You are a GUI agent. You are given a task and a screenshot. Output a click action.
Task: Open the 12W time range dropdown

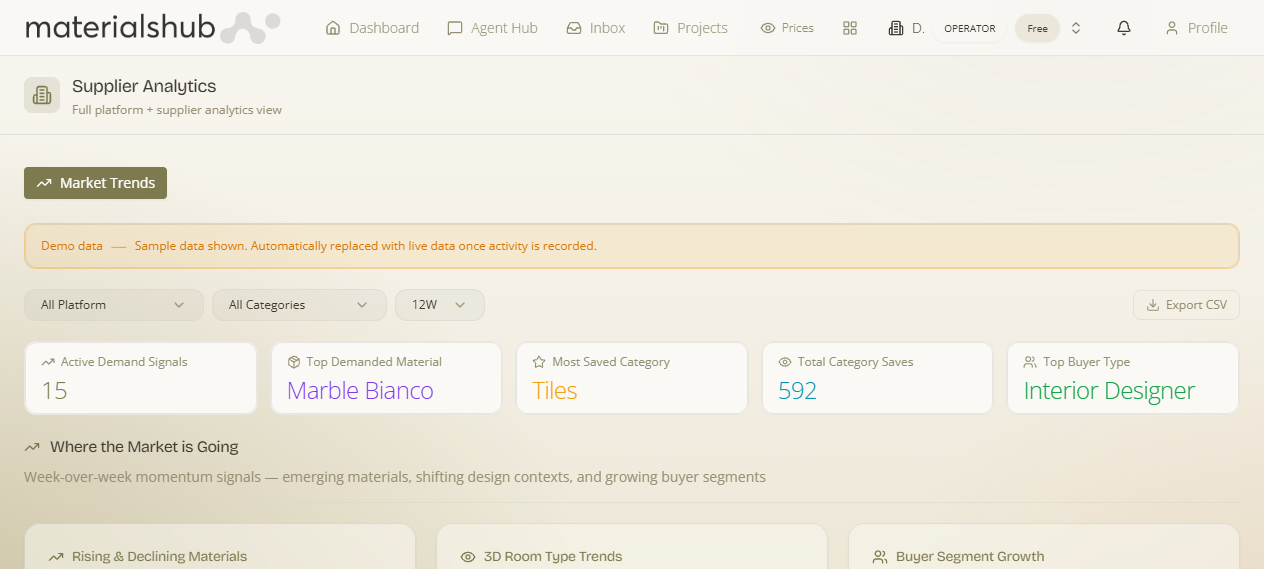click(440, 305)
